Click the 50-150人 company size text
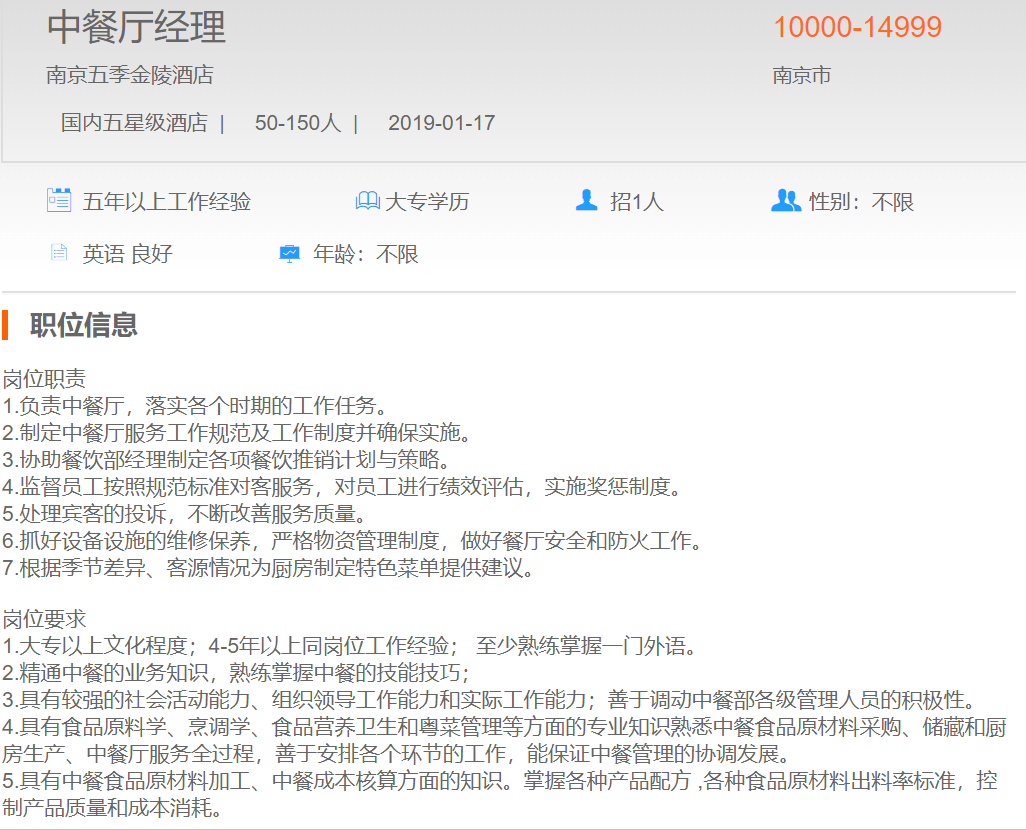1026x830 pixels. tap(297, 123)
